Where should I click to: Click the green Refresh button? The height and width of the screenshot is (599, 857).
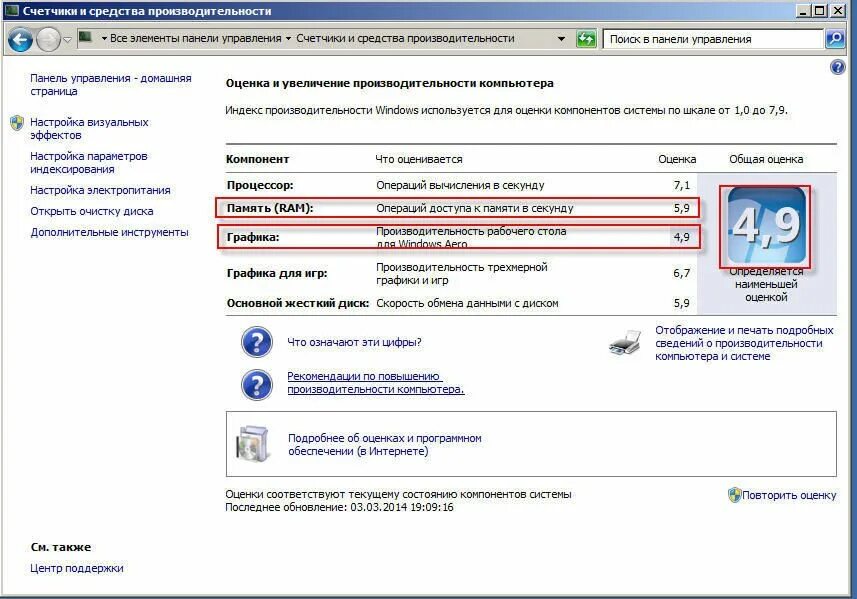coord(586,39)
